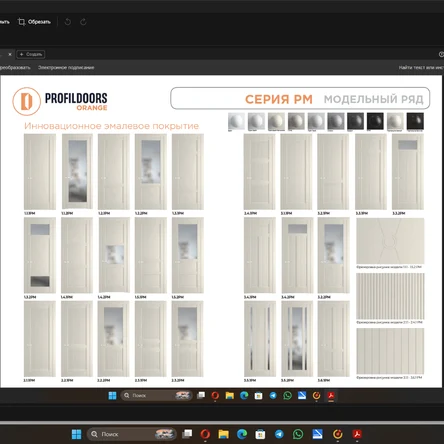Click File Explorer in the captured screenshot's taskbar
This screenshot has height=444, width=444.
tap(230, 395)
